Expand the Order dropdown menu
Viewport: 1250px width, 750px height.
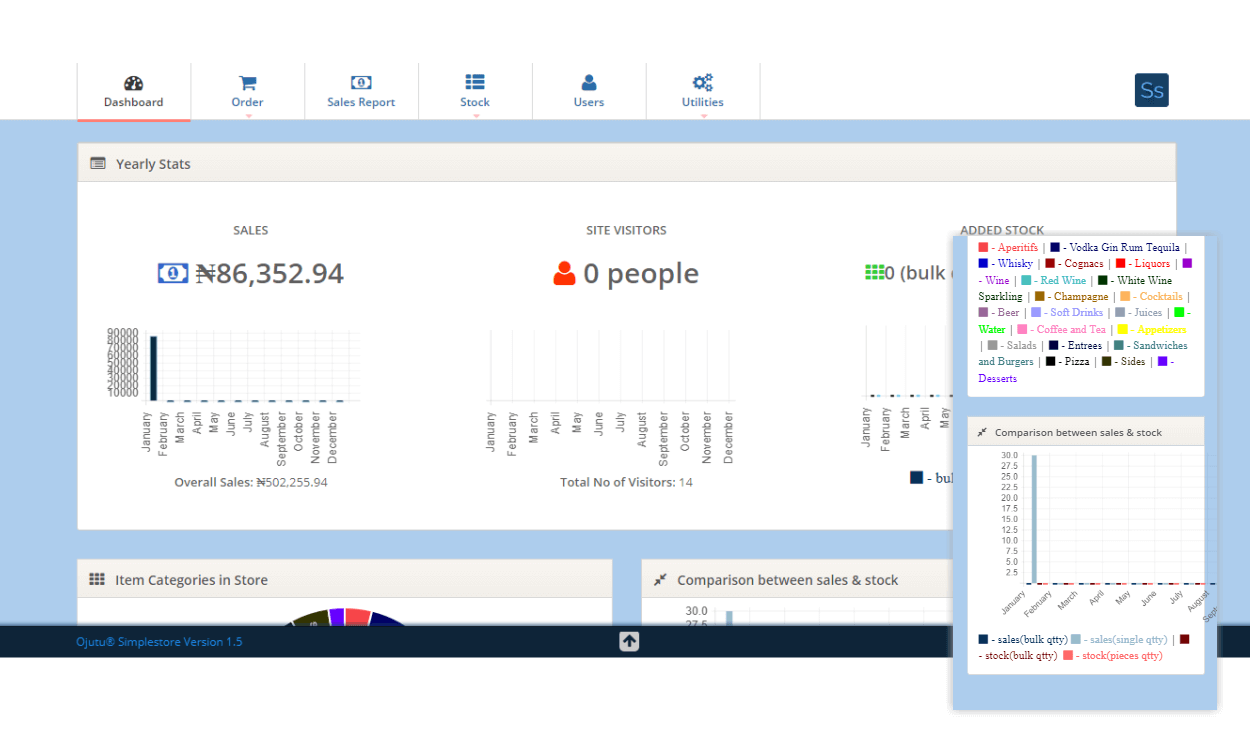coord(248,116)
